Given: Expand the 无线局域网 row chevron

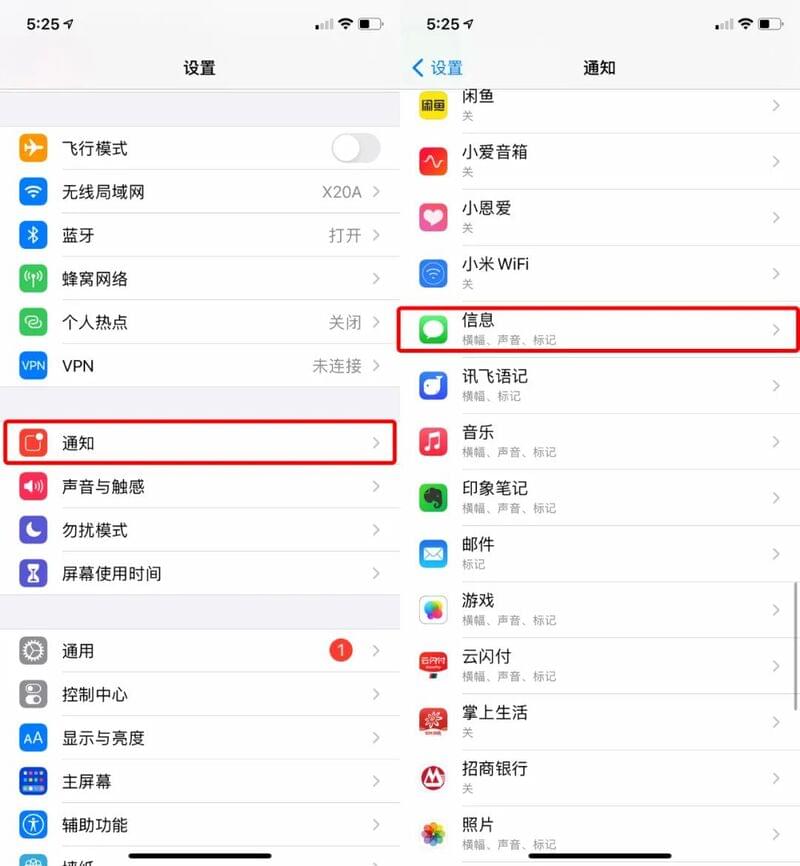Looking at the screenshot, I should click(x=376, y=192).
